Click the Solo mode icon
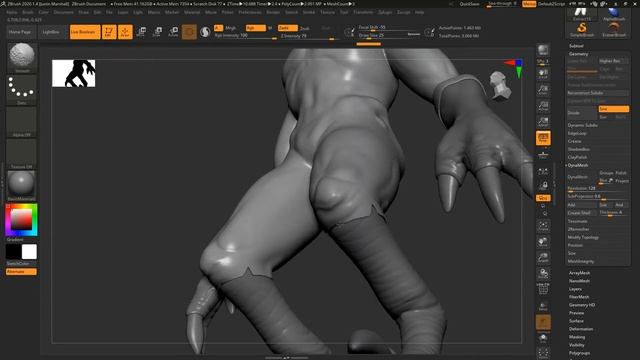This screenshot has height=360, width=640. click(x=543, y=338)
